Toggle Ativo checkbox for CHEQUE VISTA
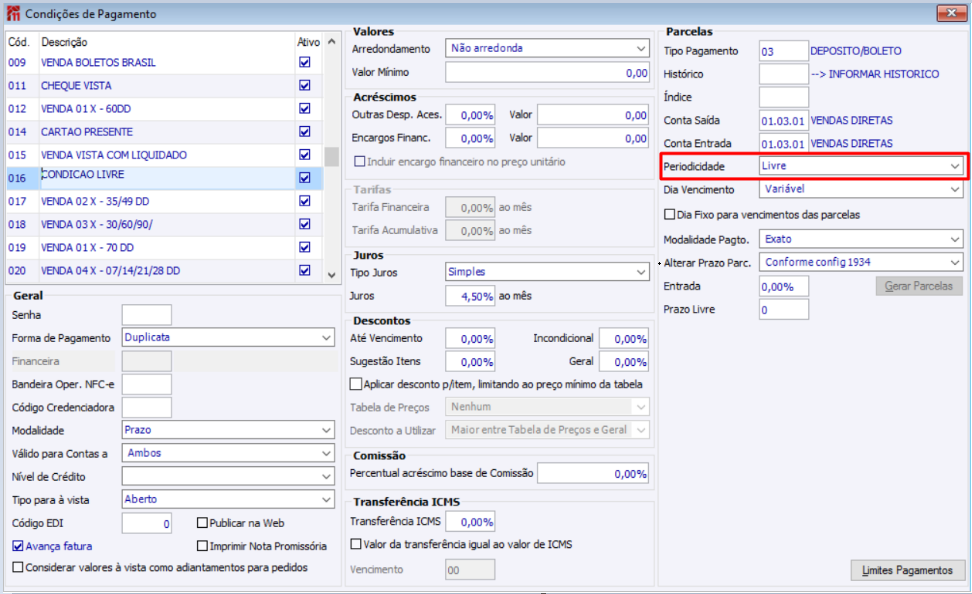The height and width of the screenshot is (594, 972). pyautogui.click(x=305, y=86)
